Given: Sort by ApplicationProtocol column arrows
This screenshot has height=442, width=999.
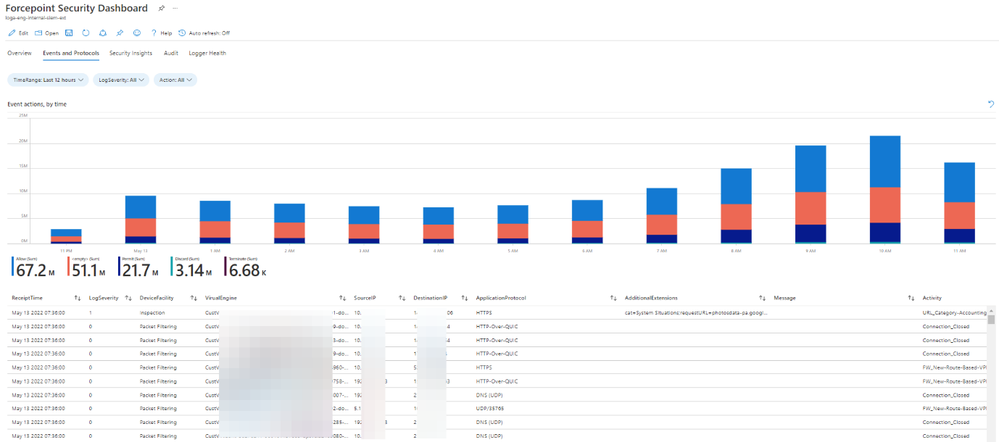Looking at the screenshot, I should point(614,297).
